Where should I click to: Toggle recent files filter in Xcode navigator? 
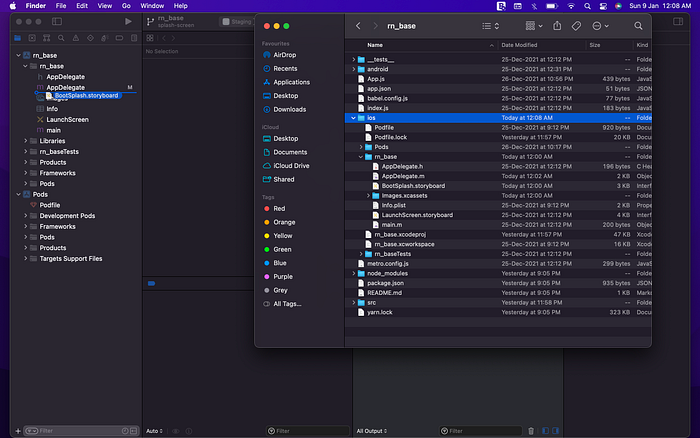125,431
